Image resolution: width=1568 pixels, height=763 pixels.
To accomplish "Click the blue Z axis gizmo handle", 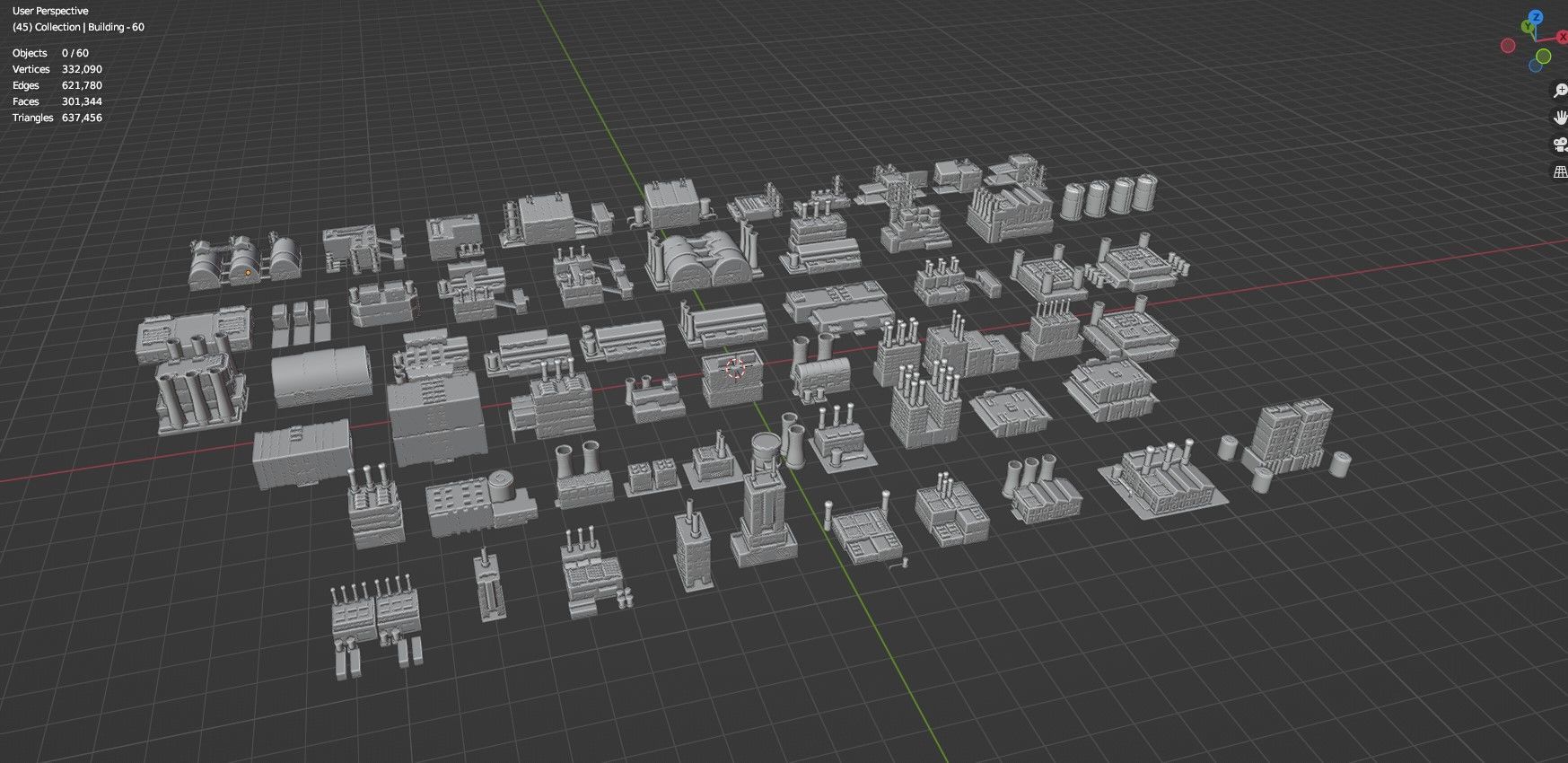I will click(1537, 17).
